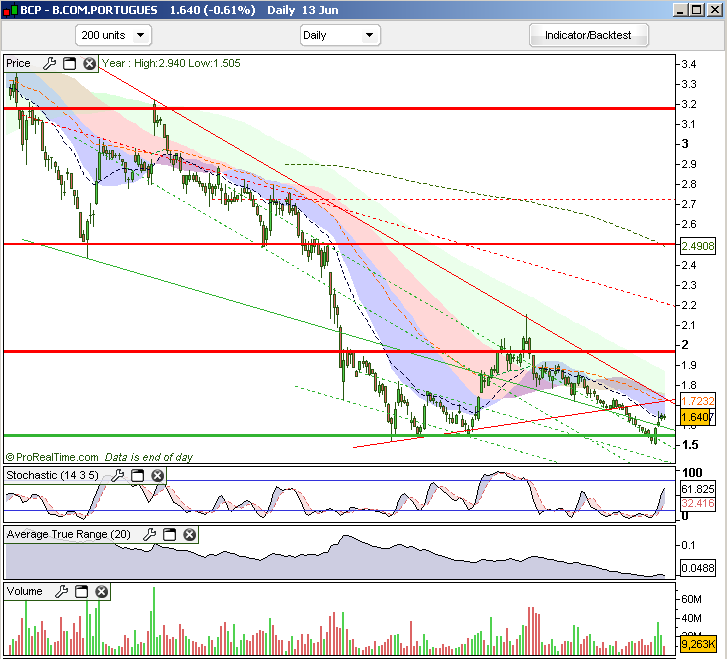
Task: Click the 0.0488 ATR value tag
Action: (x=698, y=568)
